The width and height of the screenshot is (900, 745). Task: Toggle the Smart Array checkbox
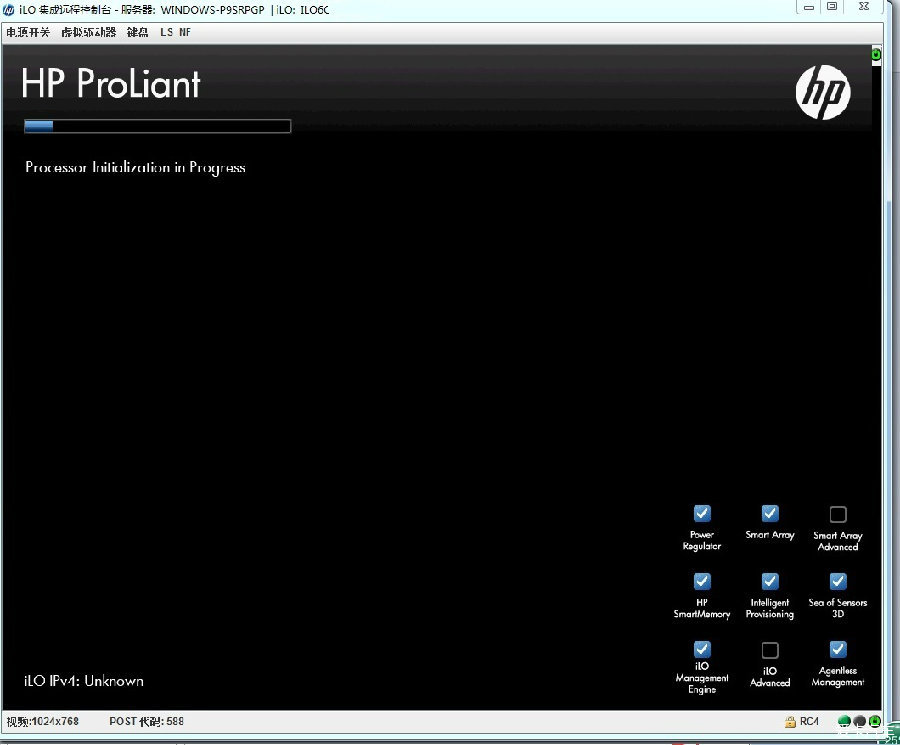(x=770, y=513)
